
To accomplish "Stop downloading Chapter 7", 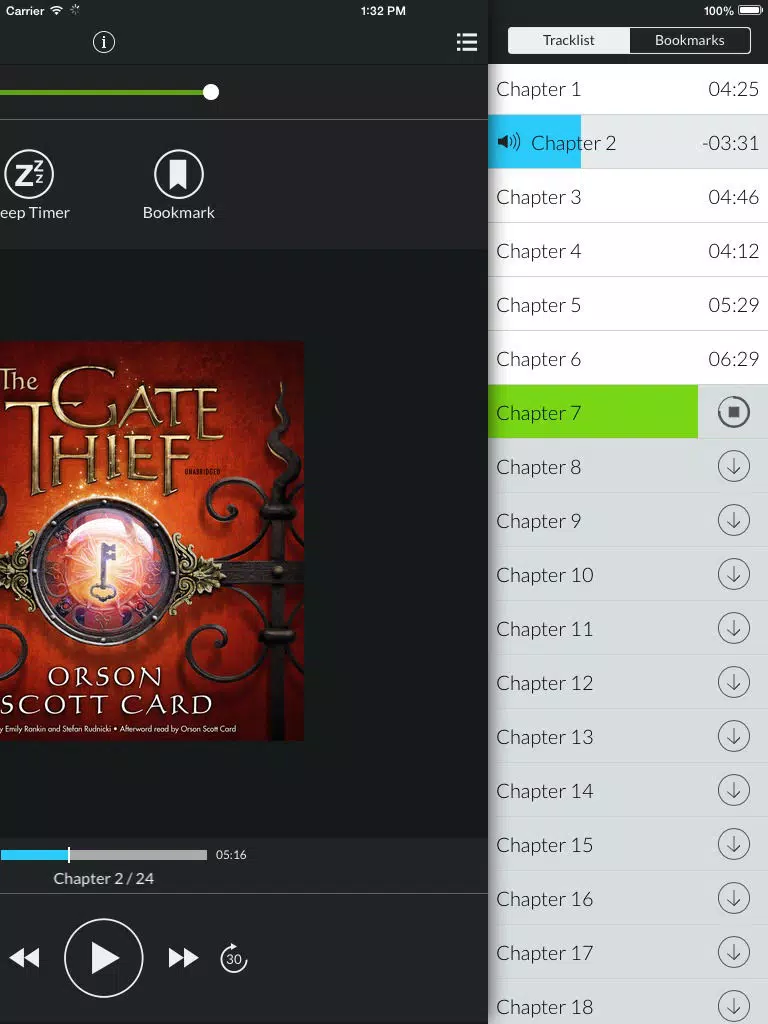I will pyautogui.click(x=733, y=412).
